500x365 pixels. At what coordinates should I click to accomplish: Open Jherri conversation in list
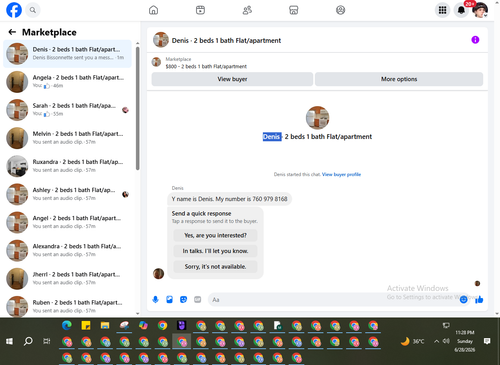tap(67, 279)
